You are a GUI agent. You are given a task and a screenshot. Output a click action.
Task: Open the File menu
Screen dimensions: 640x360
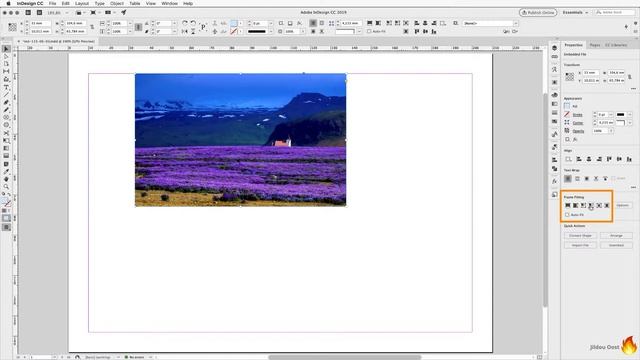tap(52, 3)
